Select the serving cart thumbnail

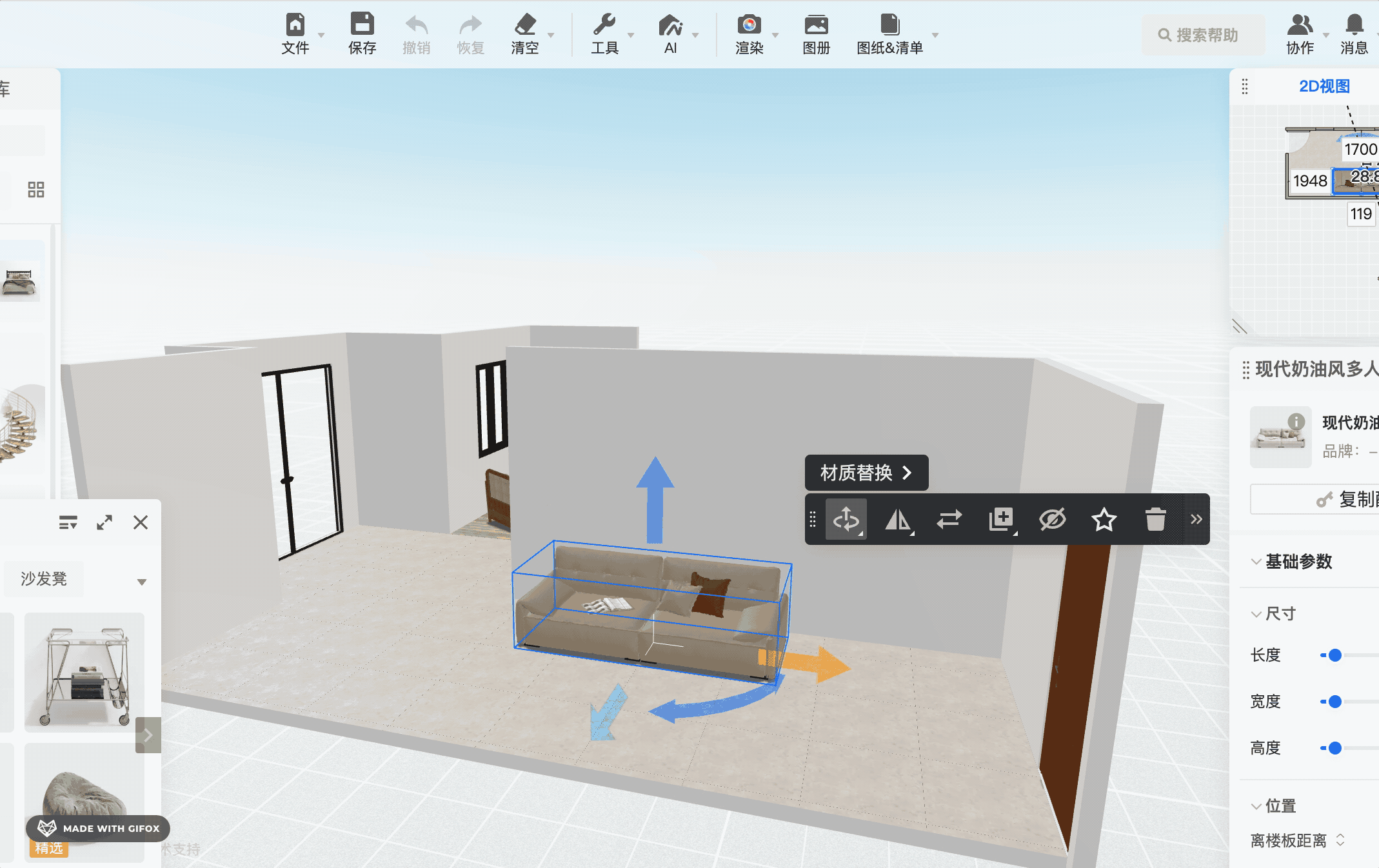click(84, 673)
